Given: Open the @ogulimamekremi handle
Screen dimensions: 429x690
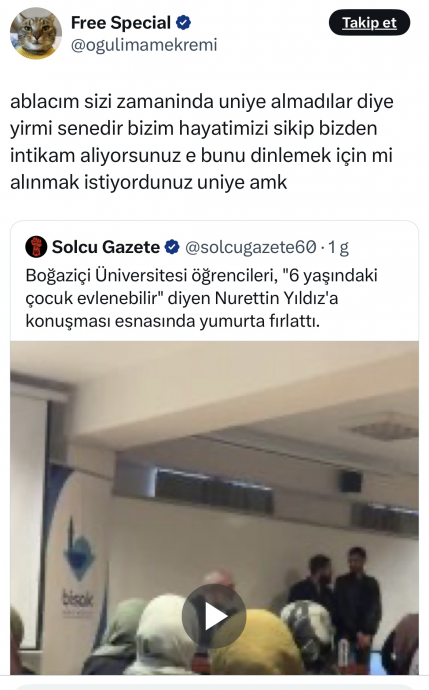Looking at the screenshot, I should 144,45.
